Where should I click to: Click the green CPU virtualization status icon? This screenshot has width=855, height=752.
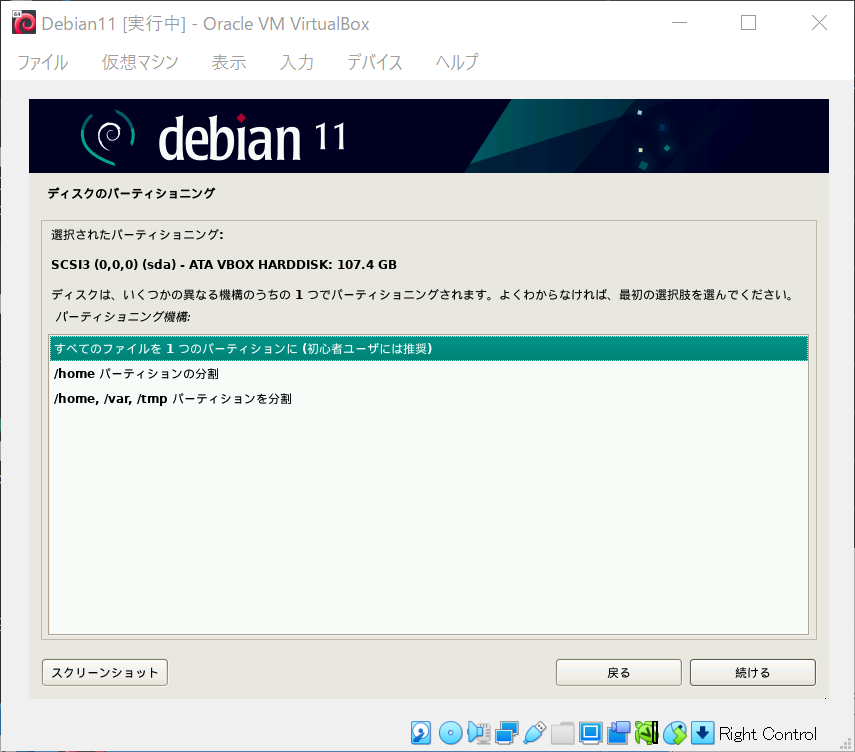(x=647, y=733)
